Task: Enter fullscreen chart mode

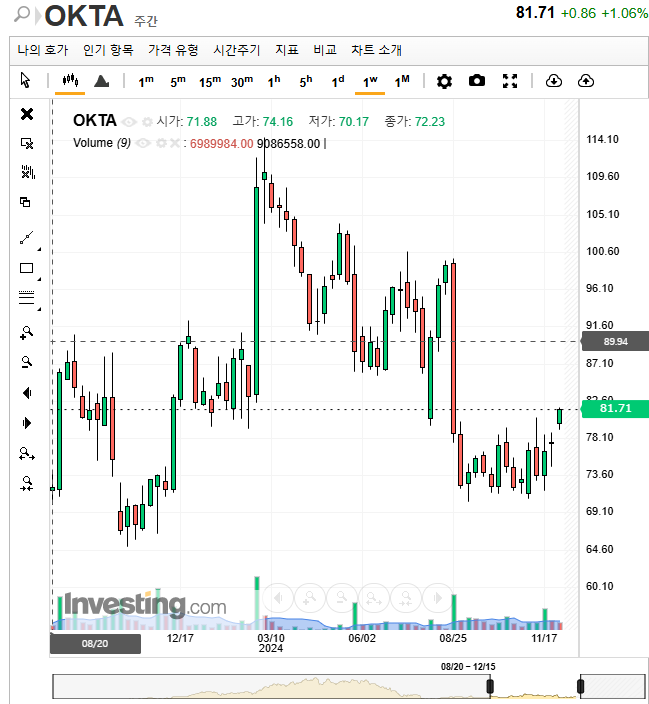Action: click(x=510, y=81)
